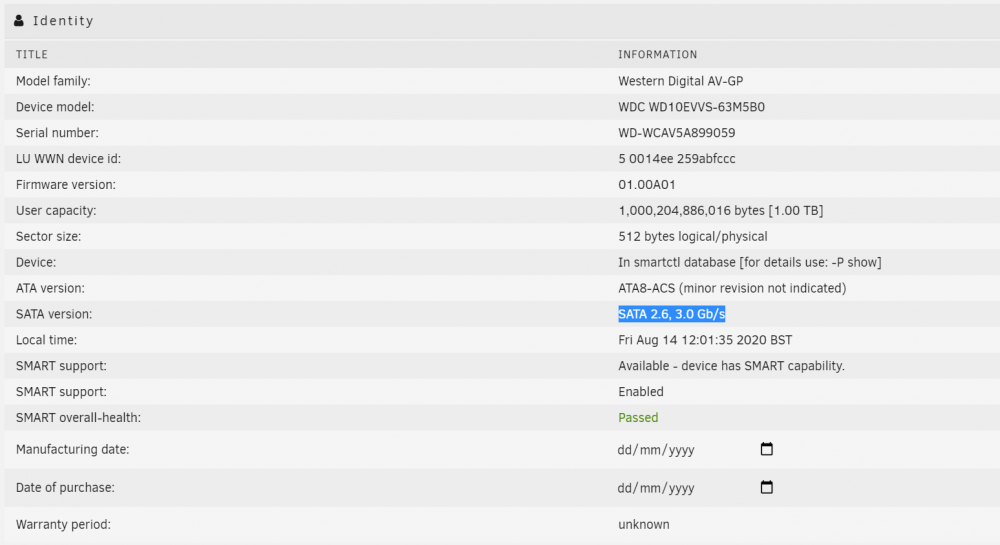Click the Identity person icon
Image resolution: width=1000 pixels, height=545 pixels.
click(x=19, y=21)
